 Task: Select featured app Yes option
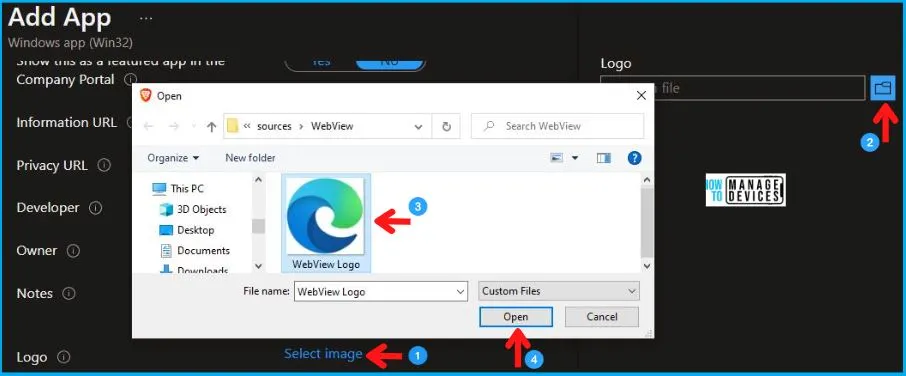321,62
